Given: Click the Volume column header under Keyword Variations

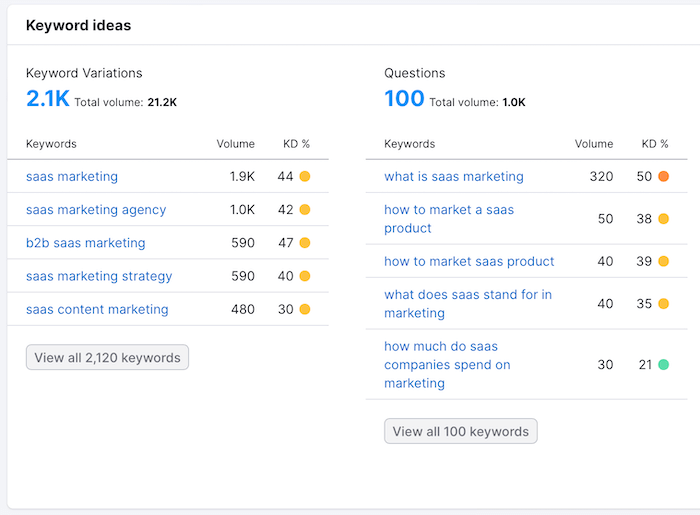Looking at the screenshot, I should [x=235, y=144].
